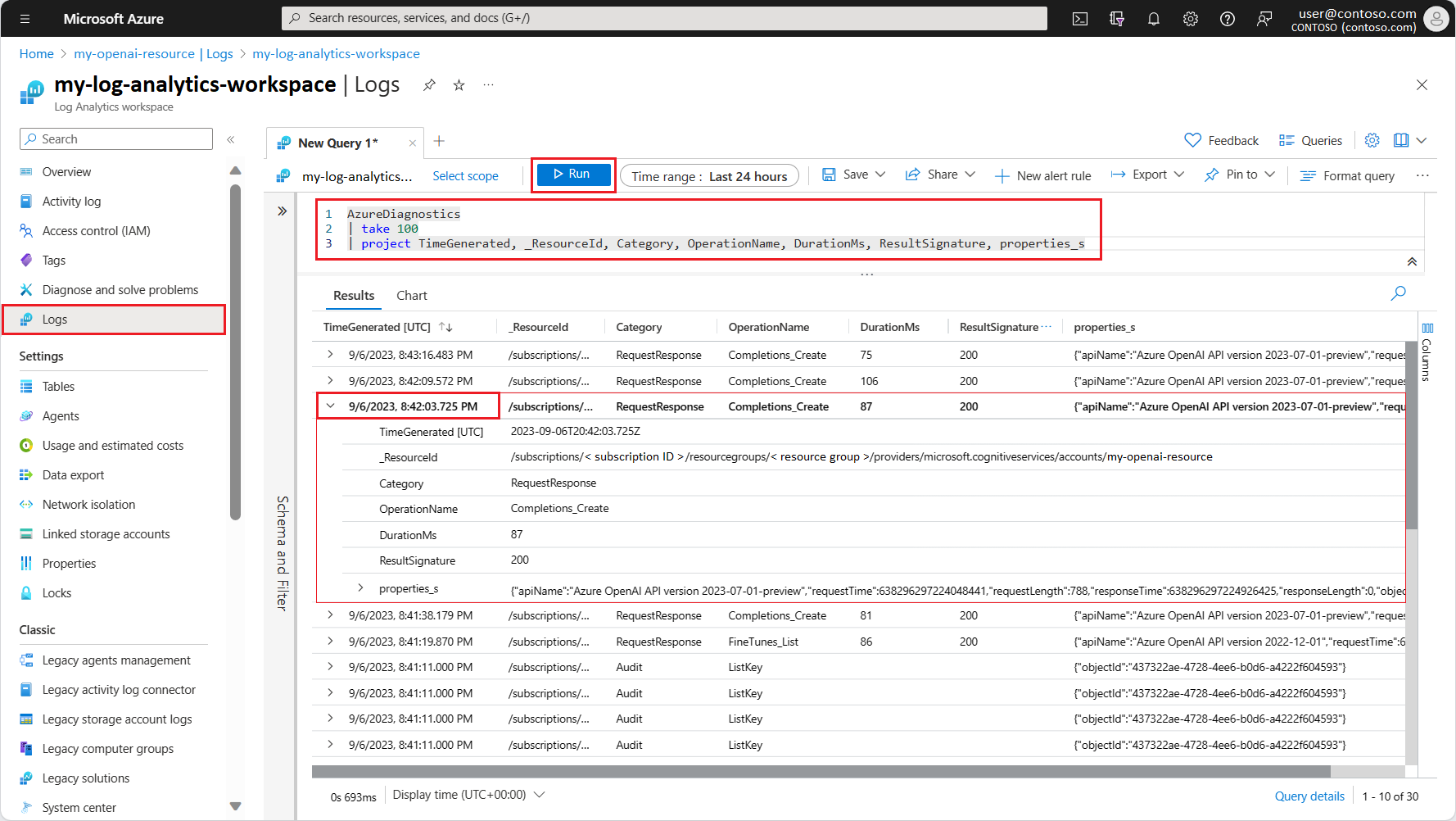Add a new query tab with plus icon

(439, 141)
